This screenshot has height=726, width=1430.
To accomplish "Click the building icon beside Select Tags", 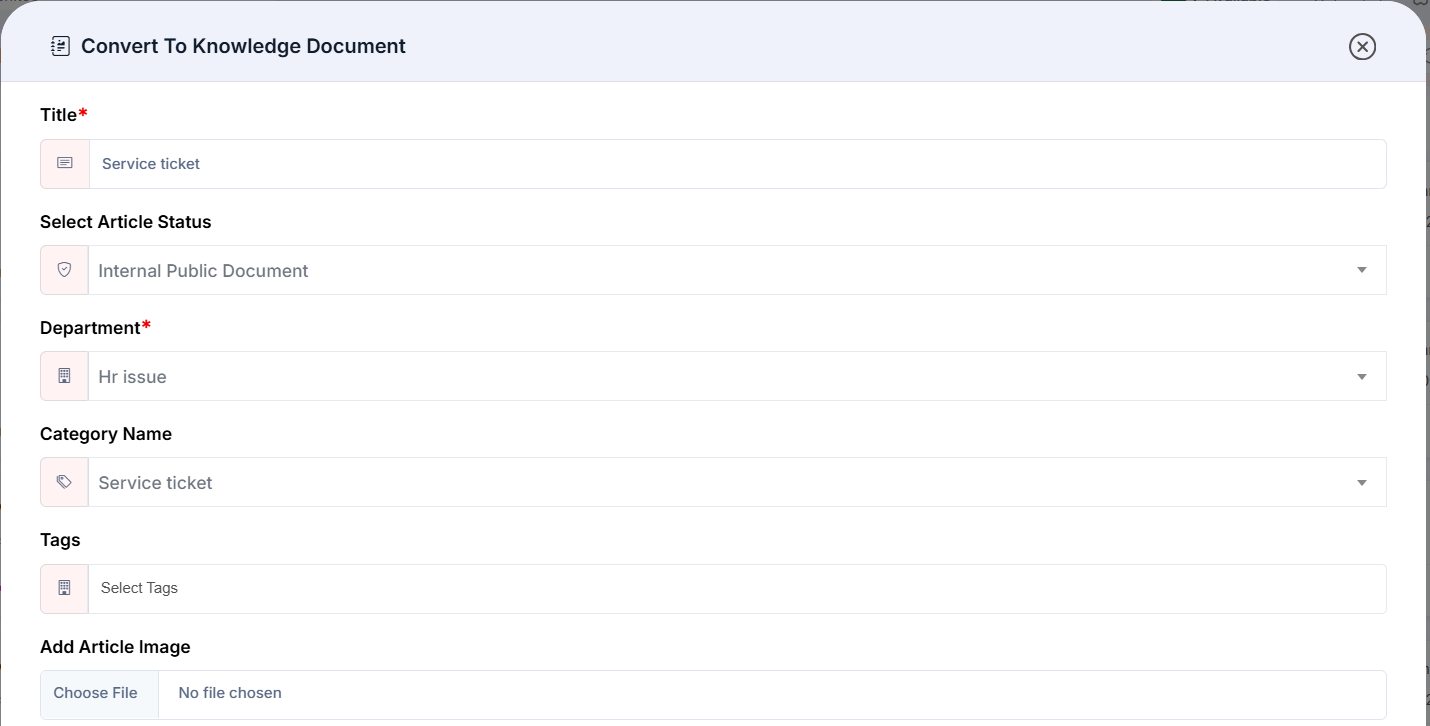I will click(65, 588).
